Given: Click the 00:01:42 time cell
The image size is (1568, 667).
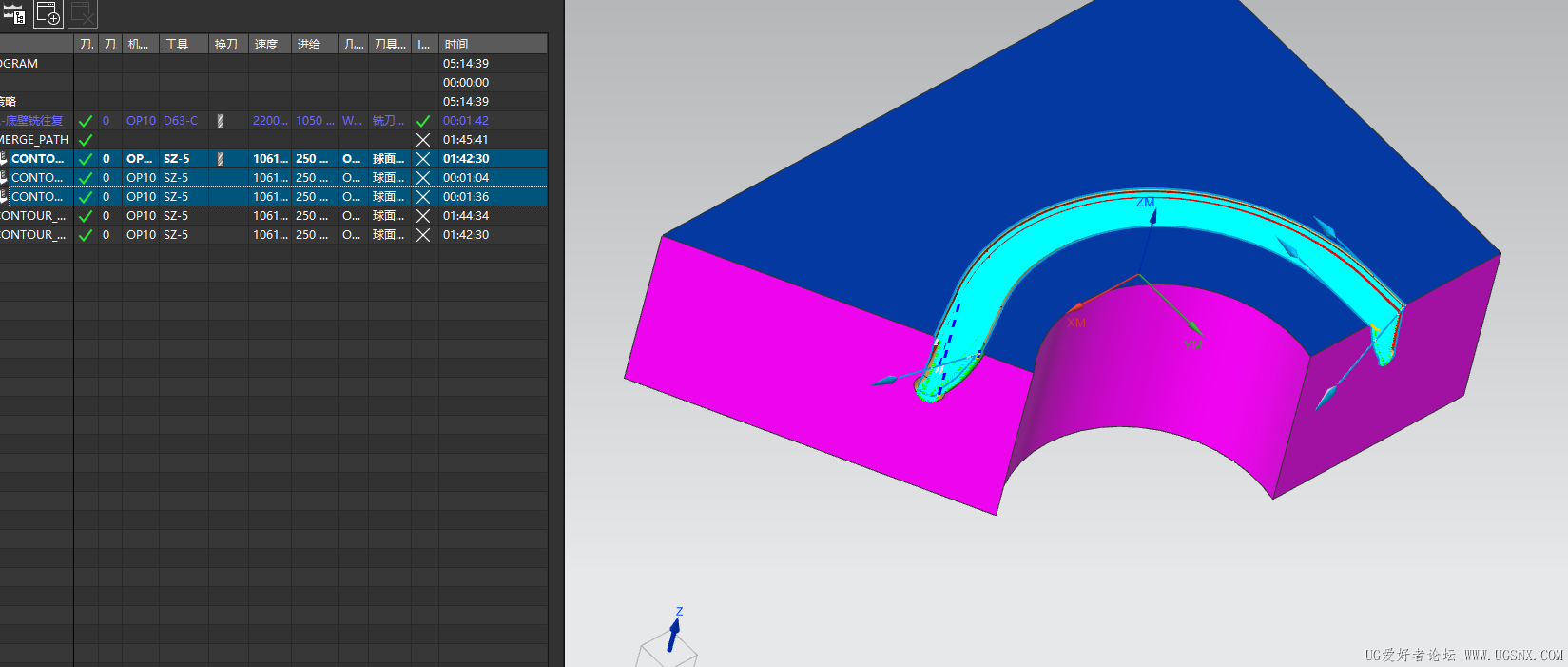Looking at the screenshot, I should tap(466, 121).
